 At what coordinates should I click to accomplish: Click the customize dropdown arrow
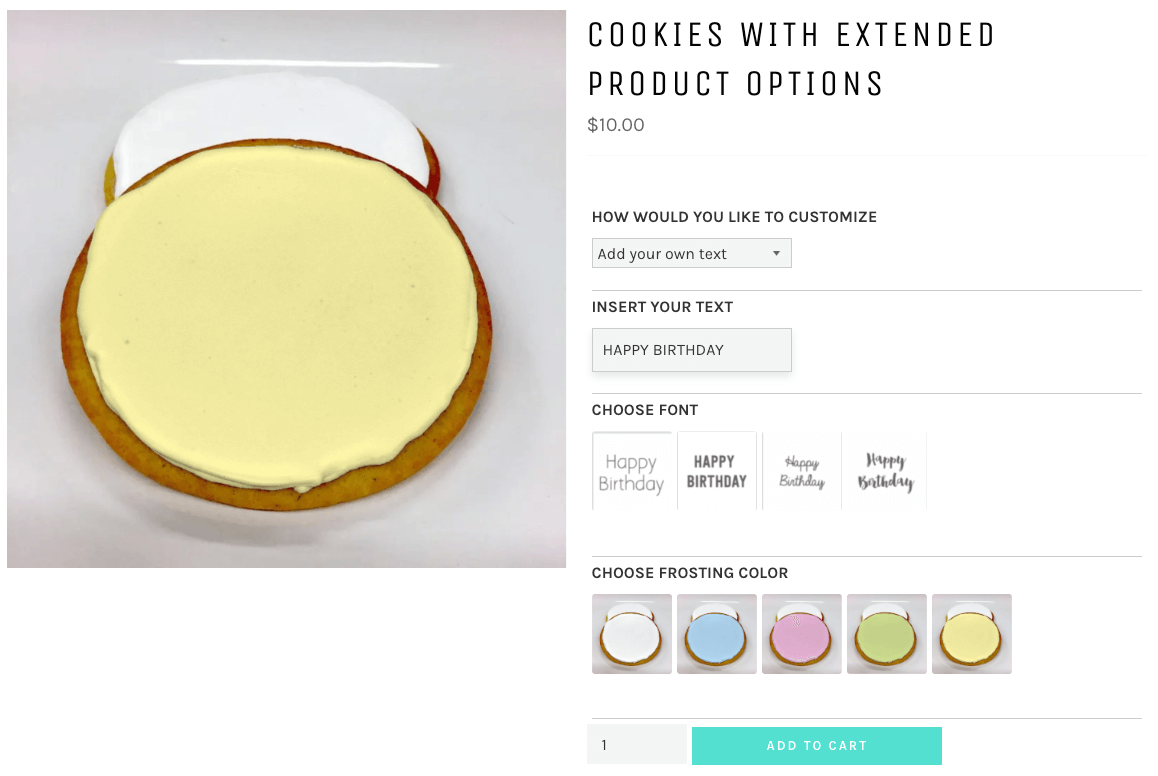pos(776,254)
